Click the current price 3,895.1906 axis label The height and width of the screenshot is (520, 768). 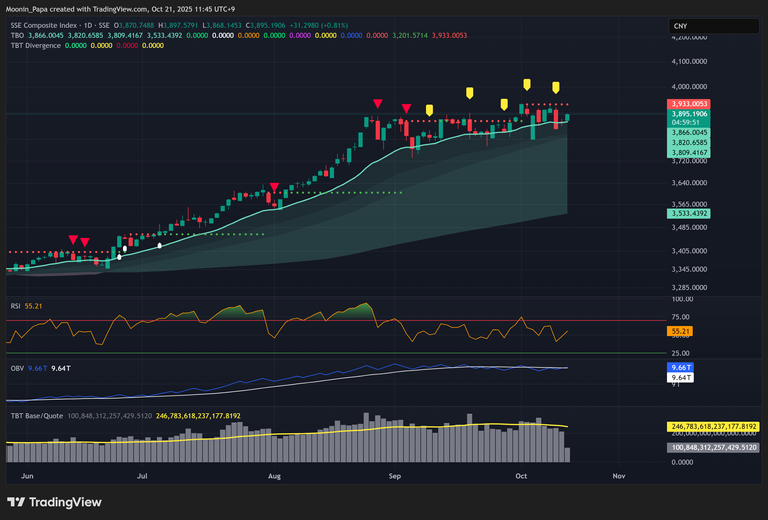tap(690, 114)
